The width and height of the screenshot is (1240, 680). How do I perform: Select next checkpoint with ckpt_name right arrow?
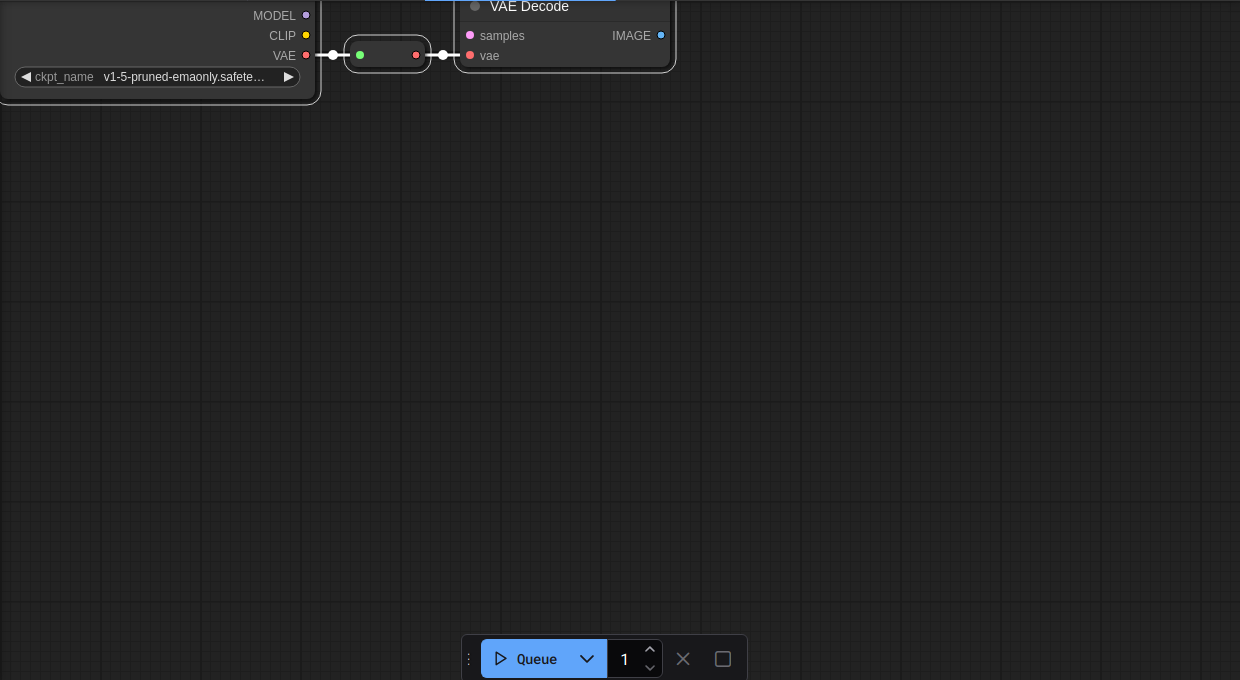pos(288,77)
